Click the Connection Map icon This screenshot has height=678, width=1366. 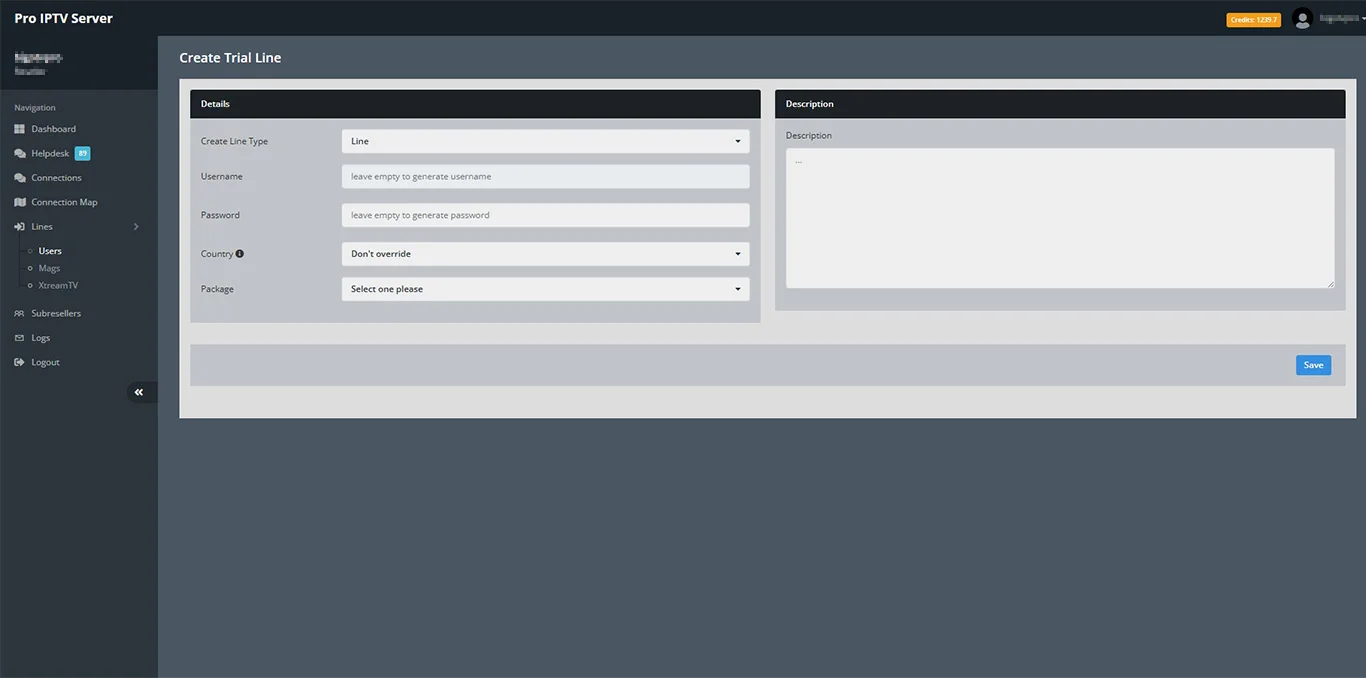coord(19,202)
